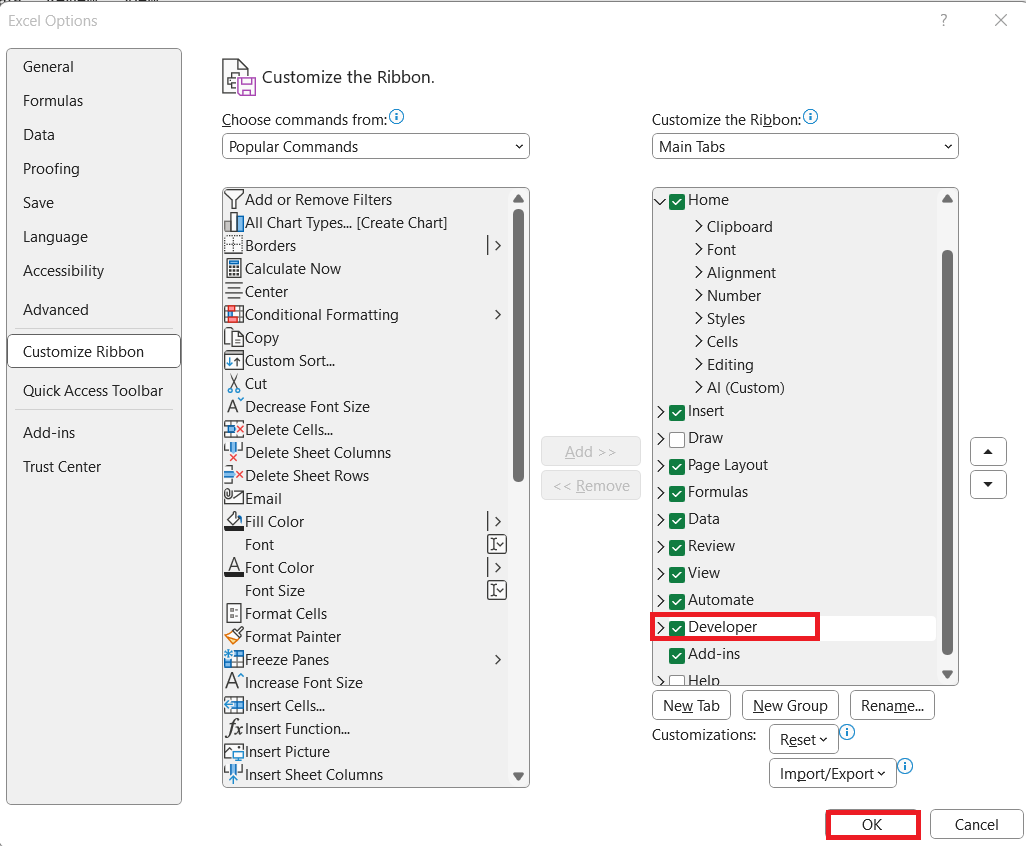Click the Email envelope icon

pyautogui.click(x=234, y=497)
